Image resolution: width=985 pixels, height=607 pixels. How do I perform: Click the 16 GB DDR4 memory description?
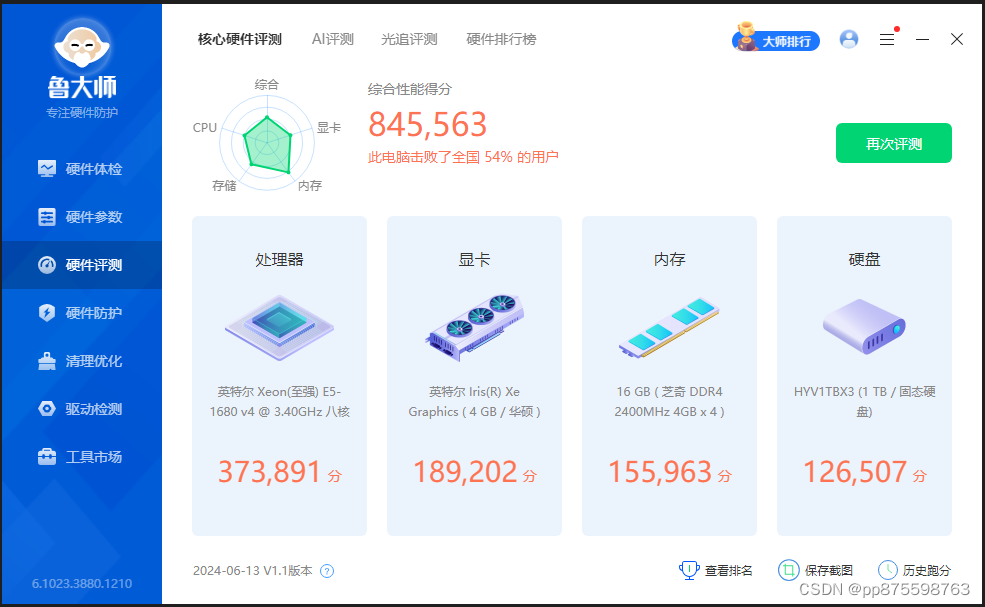click(x=669, y=402)
